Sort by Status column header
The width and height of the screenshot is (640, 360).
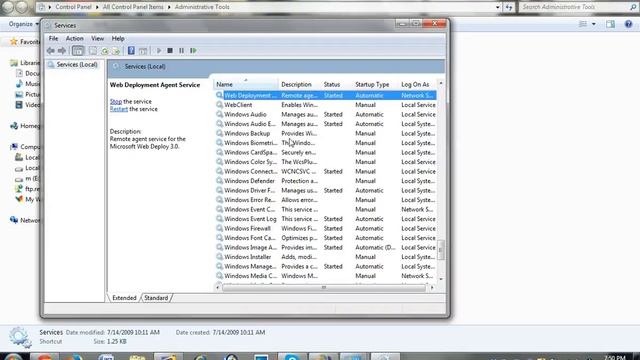pos(336,84)
